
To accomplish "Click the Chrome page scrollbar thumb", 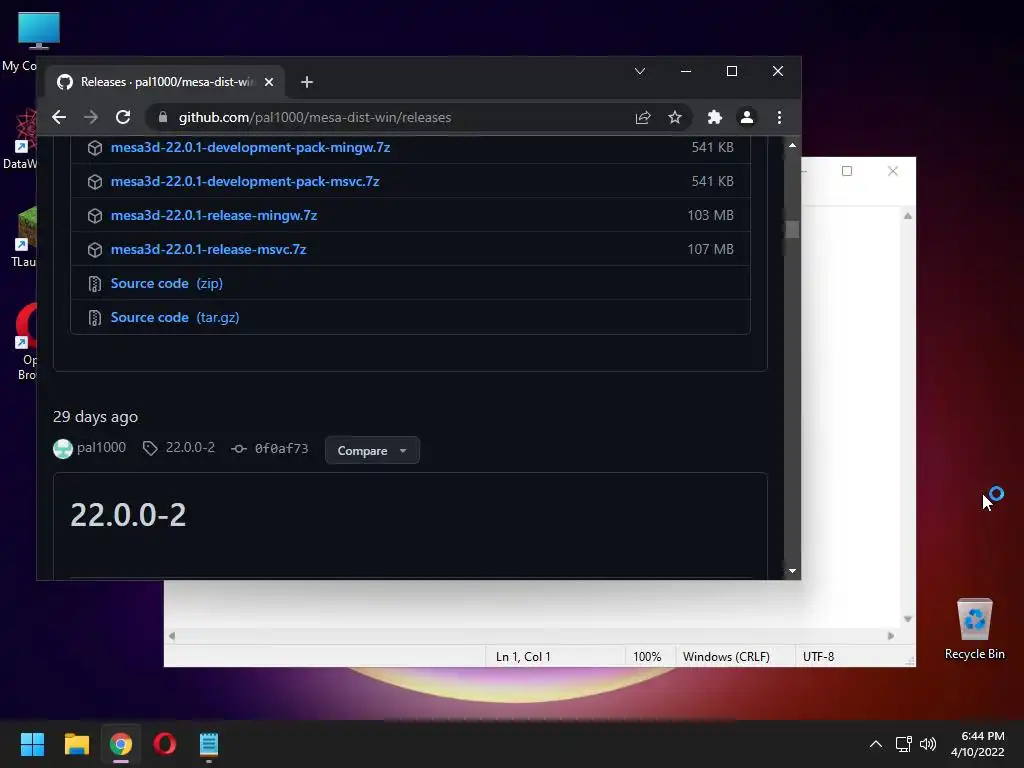I will (792, 229).
